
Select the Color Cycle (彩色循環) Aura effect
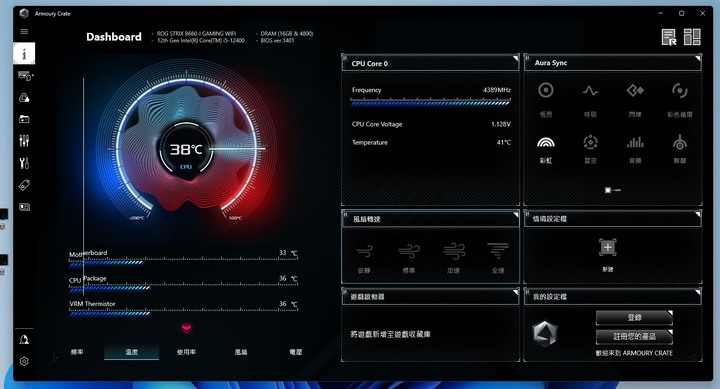tap(680, 90)
